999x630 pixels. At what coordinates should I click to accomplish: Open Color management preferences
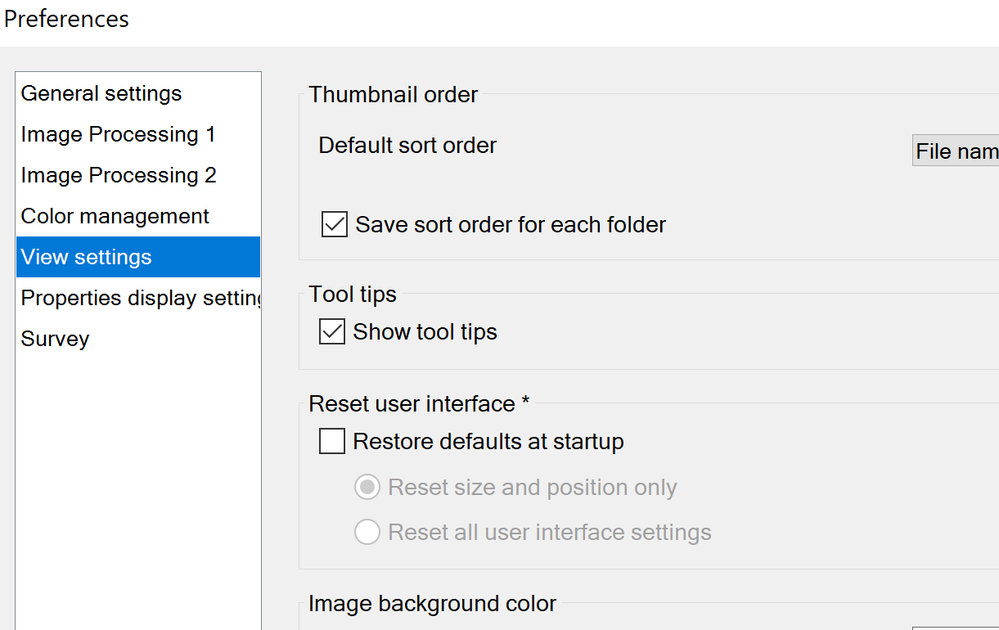115,217
